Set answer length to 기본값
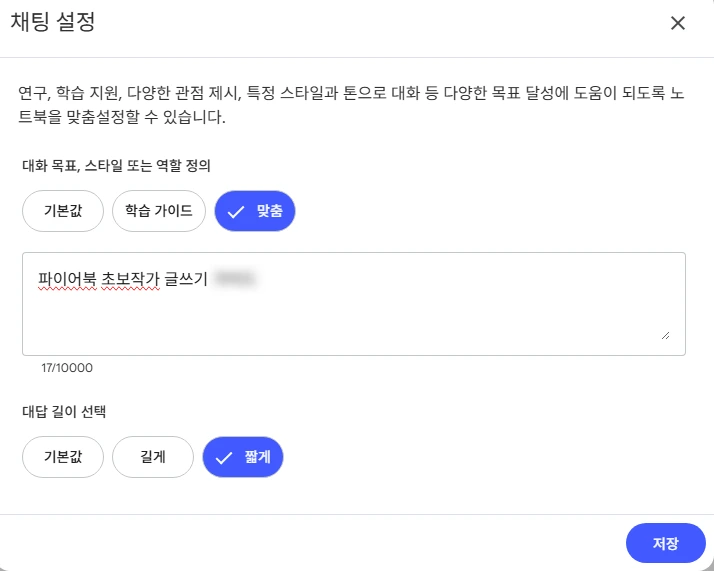This screenshot has width=714, height=571. click(63, 457)
